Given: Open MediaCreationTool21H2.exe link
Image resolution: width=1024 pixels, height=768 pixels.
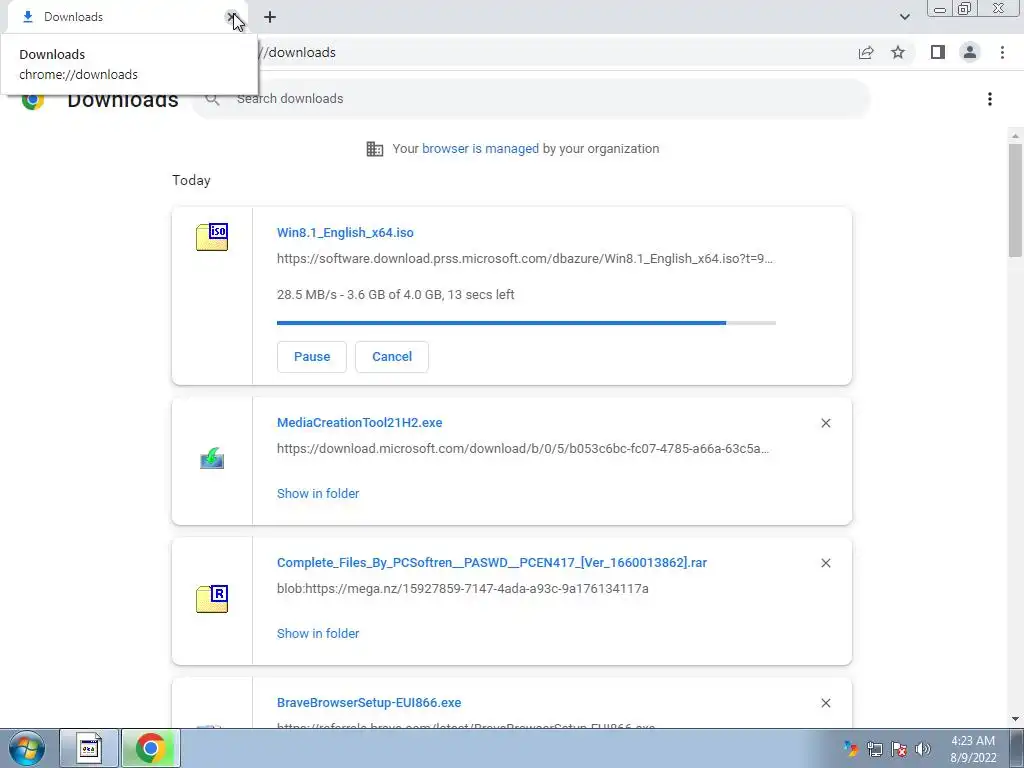Looking at the screenshot, I should 359,423.
